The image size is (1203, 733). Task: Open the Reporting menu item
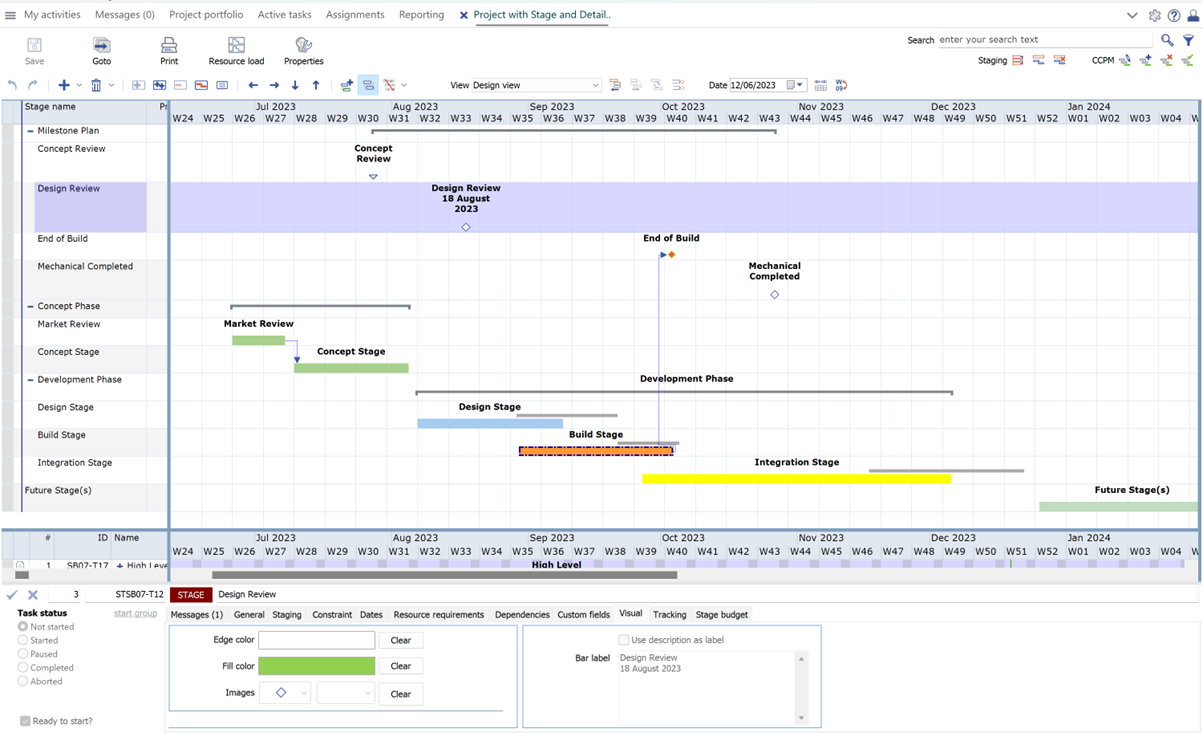(x=421, y=15)
